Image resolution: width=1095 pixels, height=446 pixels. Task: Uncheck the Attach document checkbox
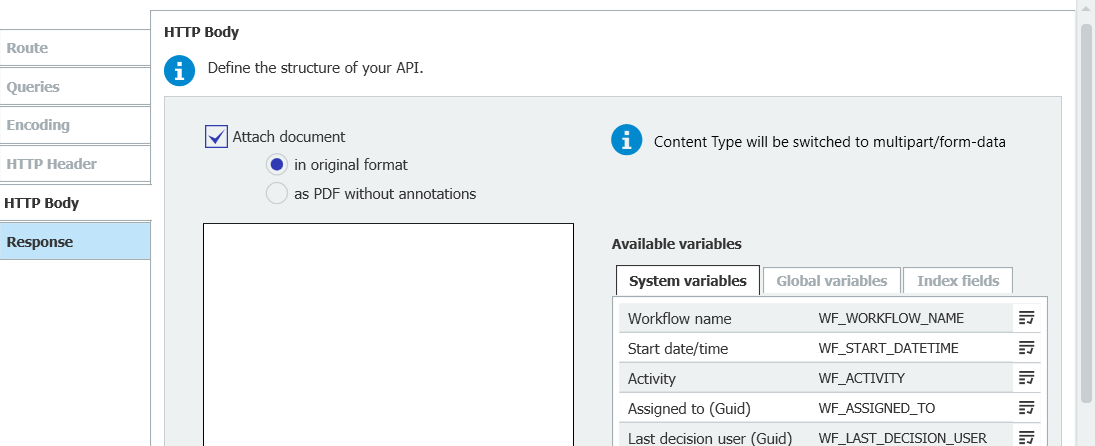[x=216, y=137]
